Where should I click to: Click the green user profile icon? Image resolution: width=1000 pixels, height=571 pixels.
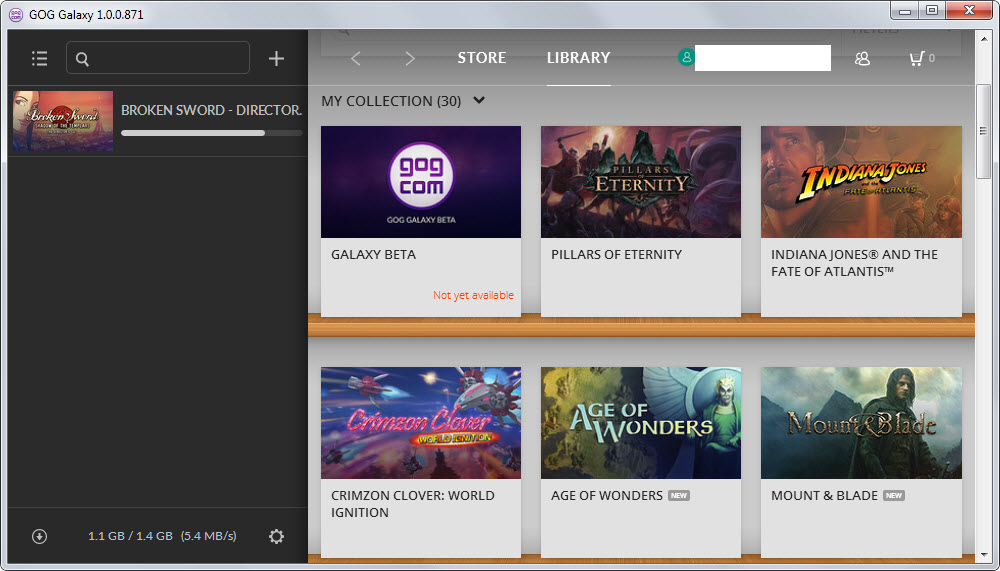(686, 57)
